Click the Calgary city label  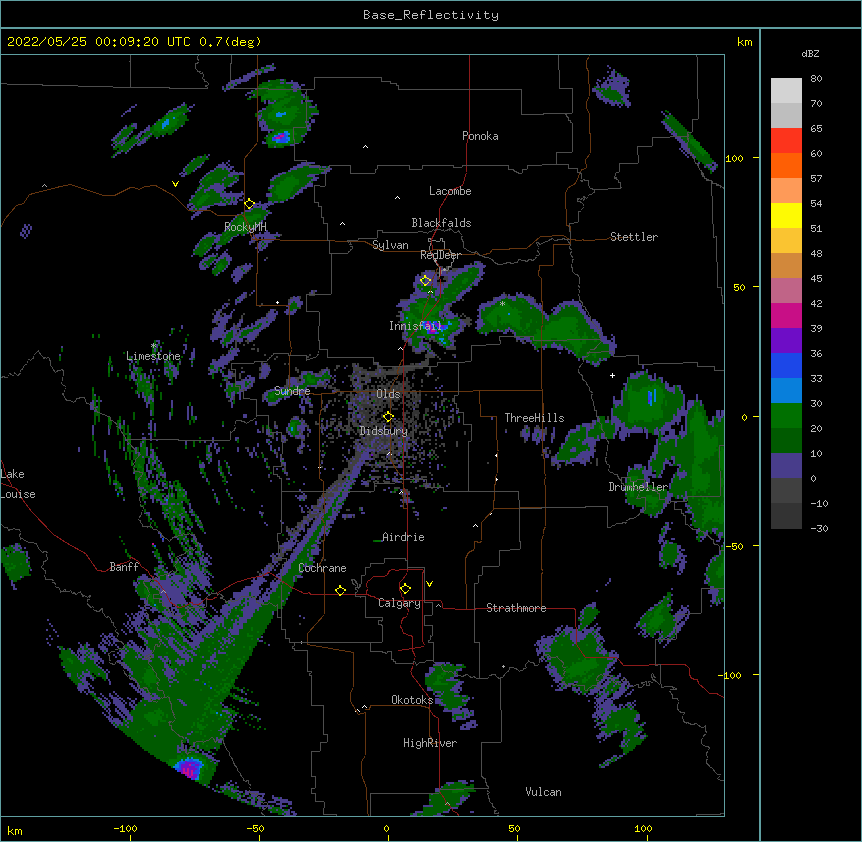coord(399,603)
